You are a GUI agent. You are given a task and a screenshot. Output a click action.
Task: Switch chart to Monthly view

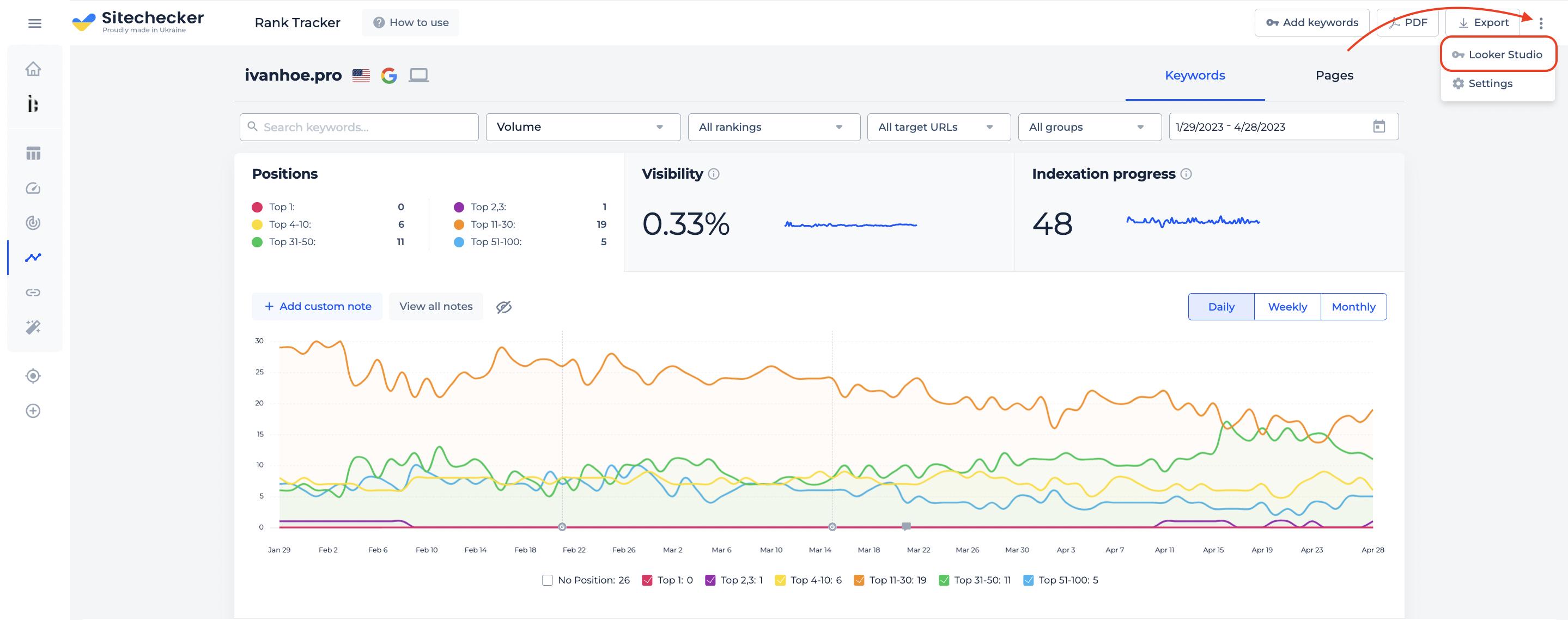[x=1354, y=307]
